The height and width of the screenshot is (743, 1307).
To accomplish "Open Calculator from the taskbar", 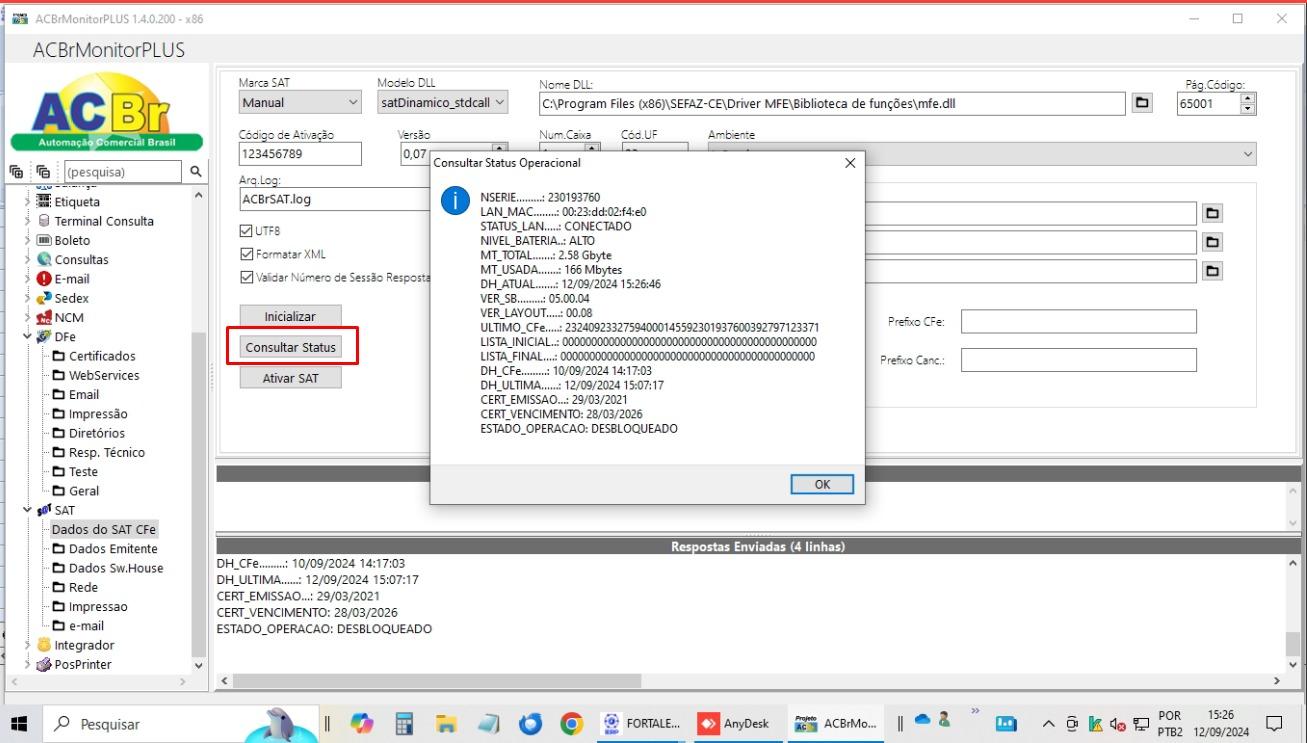I will click(404, 723).
